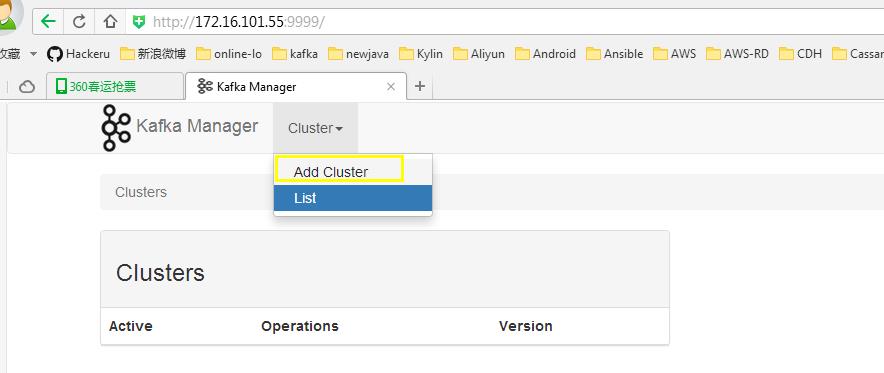Image resolution: width=884 pixels, height=373 pixels.
Task: Collapse the Cluster dropdown menu
Action: [315, 128]
